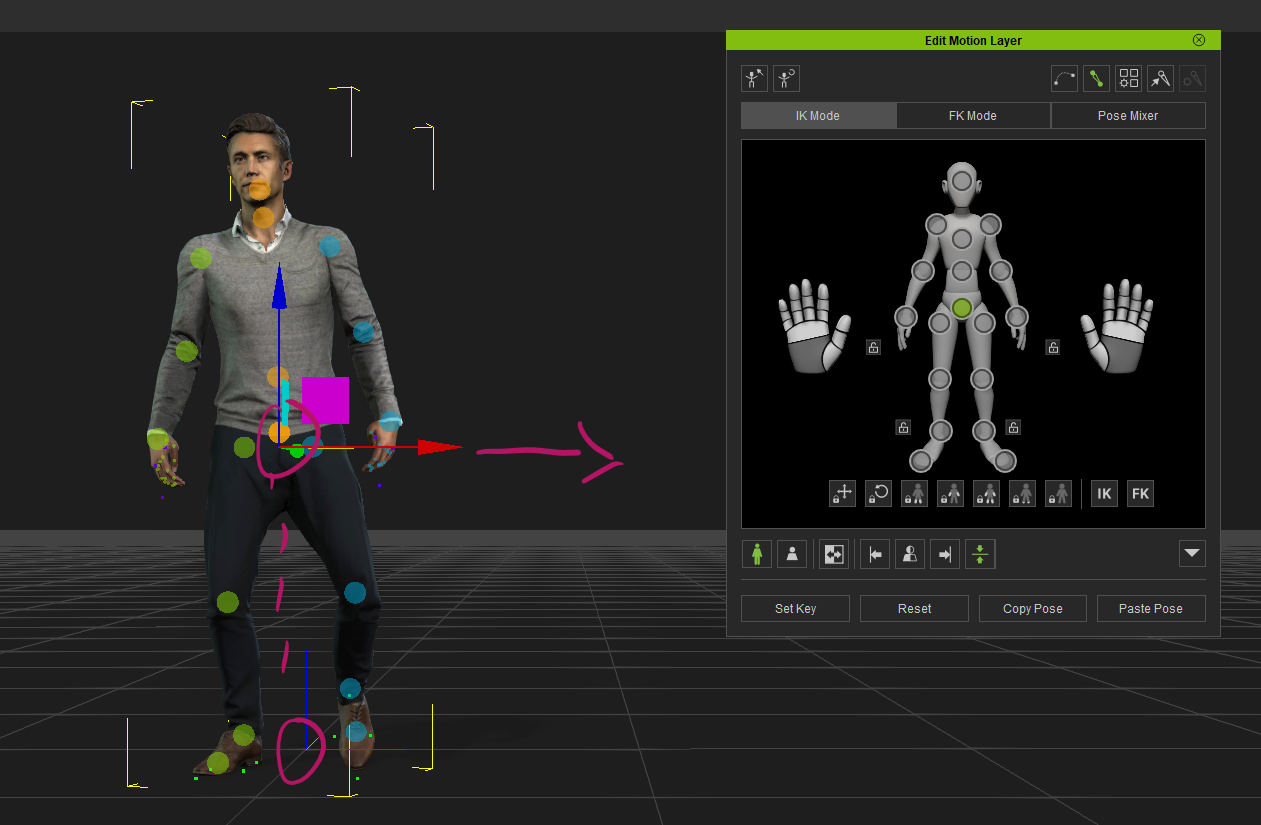Click the mirror pose icon with double arrows
The image size is (1261, 825).
click(833, 554)
